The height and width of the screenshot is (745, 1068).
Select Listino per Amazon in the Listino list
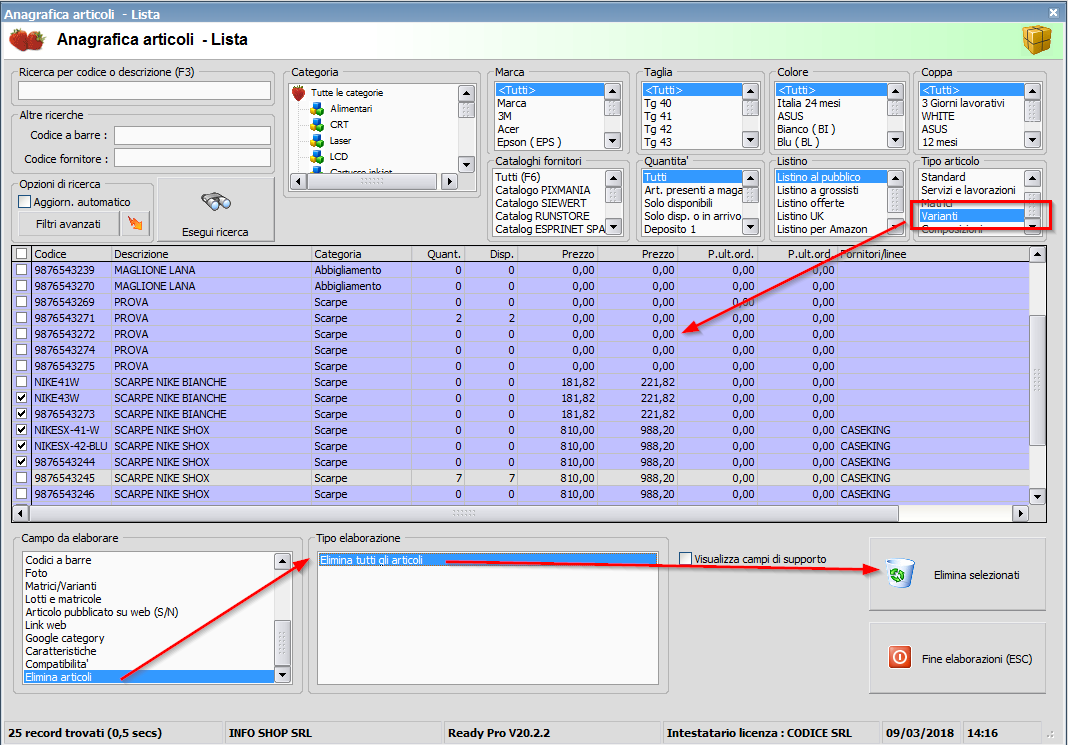coord(831,229)
